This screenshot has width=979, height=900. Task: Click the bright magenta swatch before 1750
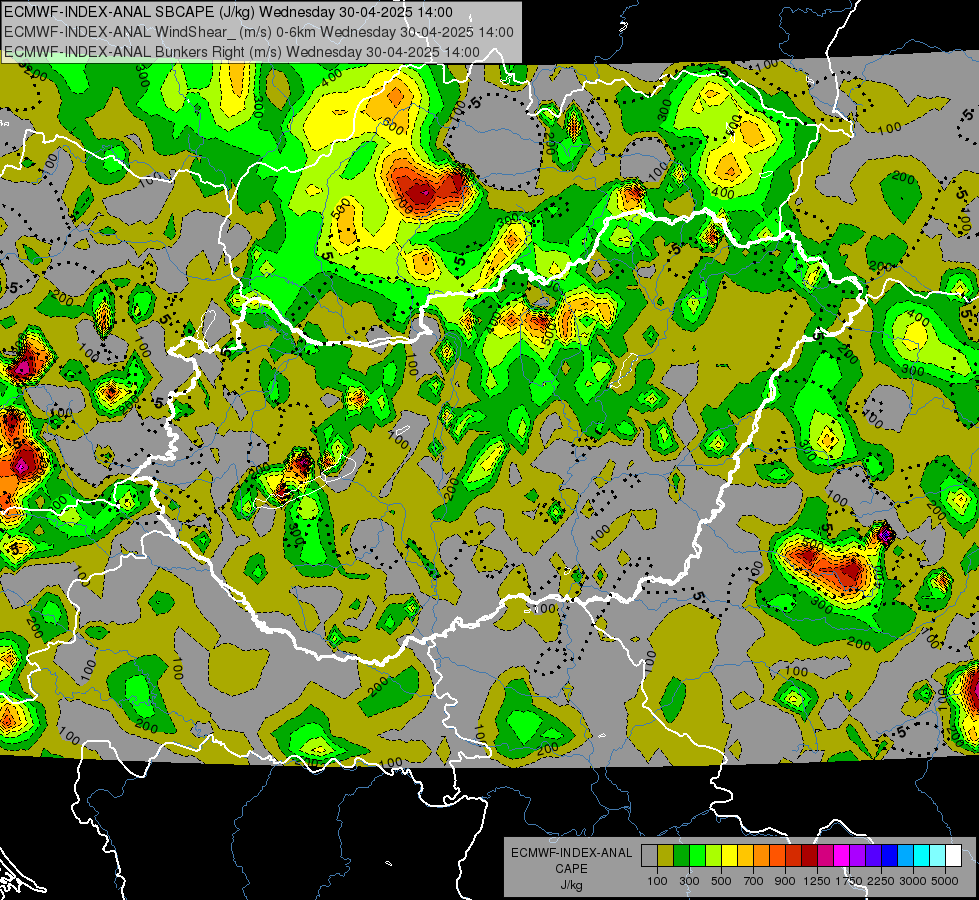(842, 855)
